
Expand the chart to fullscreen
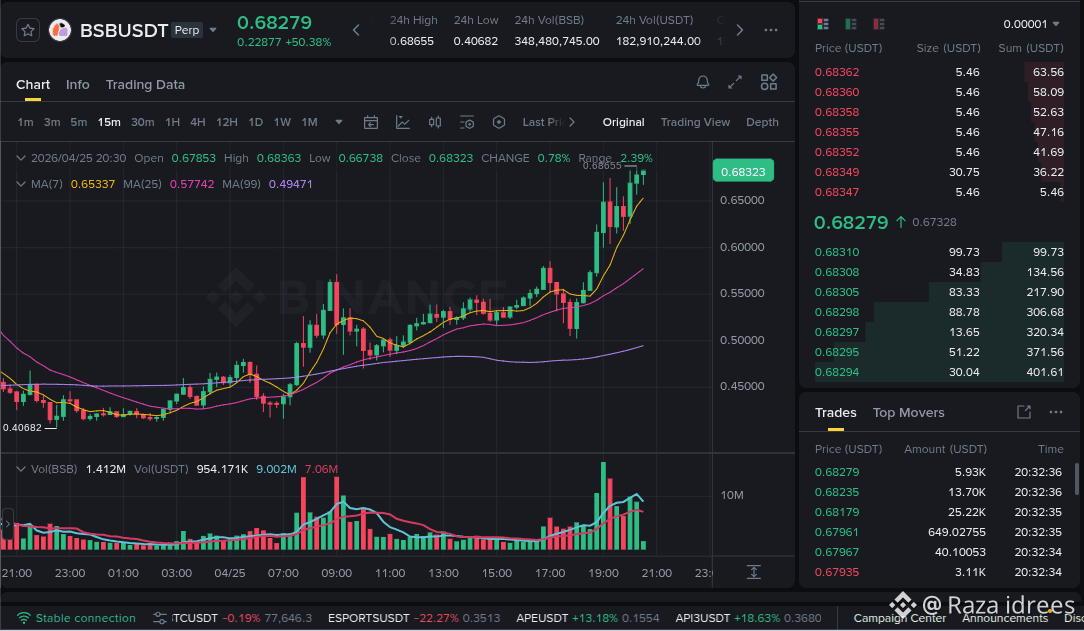735,82
